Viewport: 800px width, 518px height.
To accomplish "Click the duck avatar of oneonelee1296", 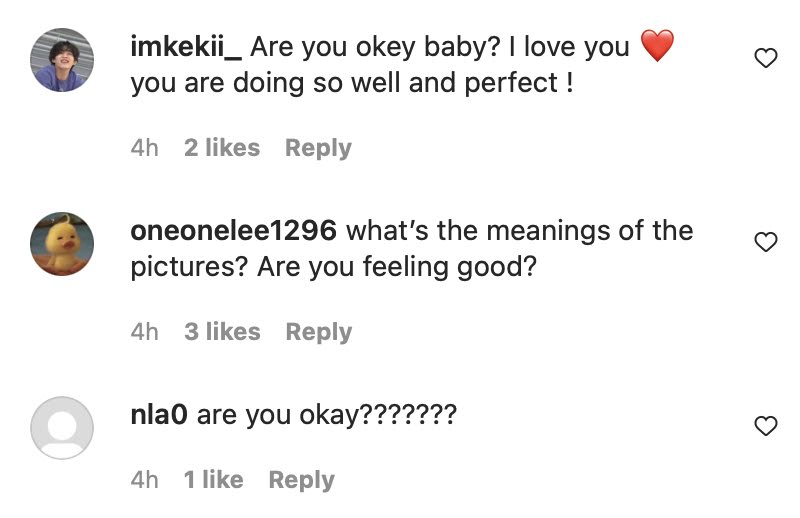I will 62,244.
